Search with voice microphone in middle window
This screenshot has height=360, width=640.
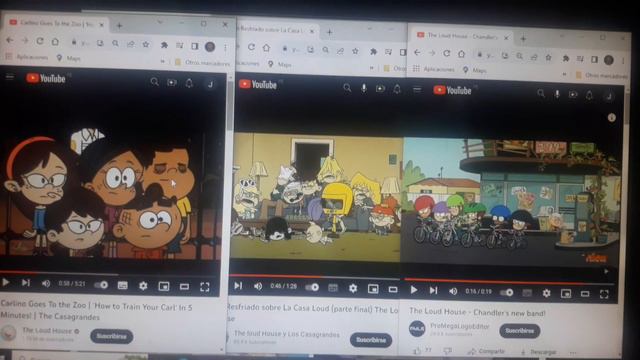point(363,88)
